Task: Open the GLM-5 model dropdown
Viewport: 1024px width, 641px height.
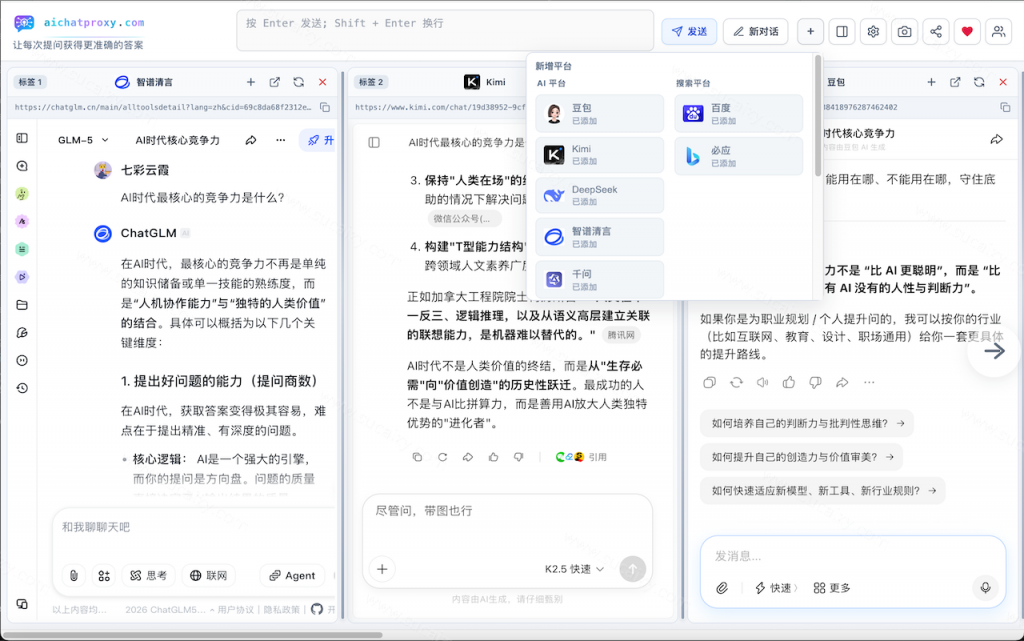Action: click(x=83, y=140)
